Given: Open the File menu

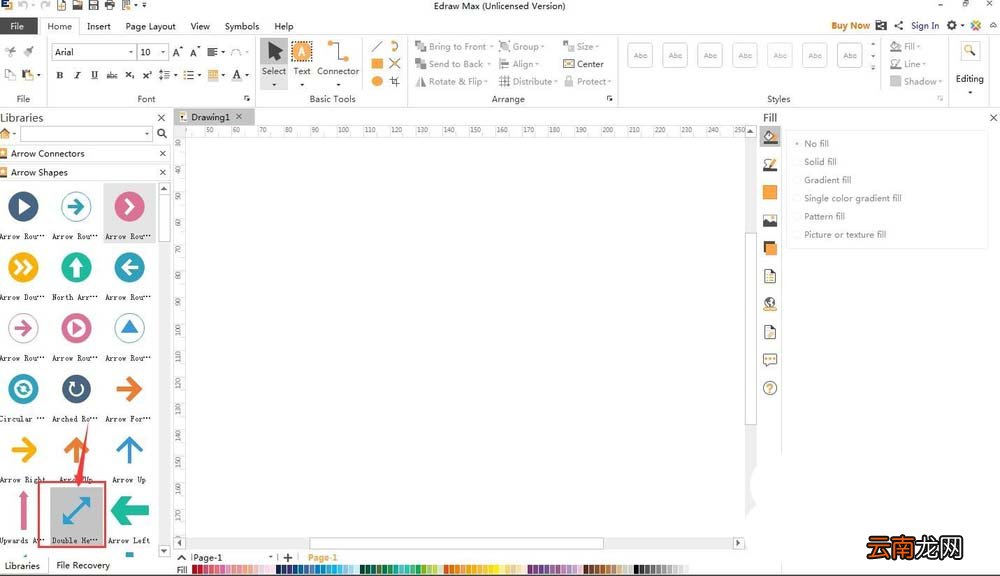Looking at the screenshot, I should click(x=17, y=26).
